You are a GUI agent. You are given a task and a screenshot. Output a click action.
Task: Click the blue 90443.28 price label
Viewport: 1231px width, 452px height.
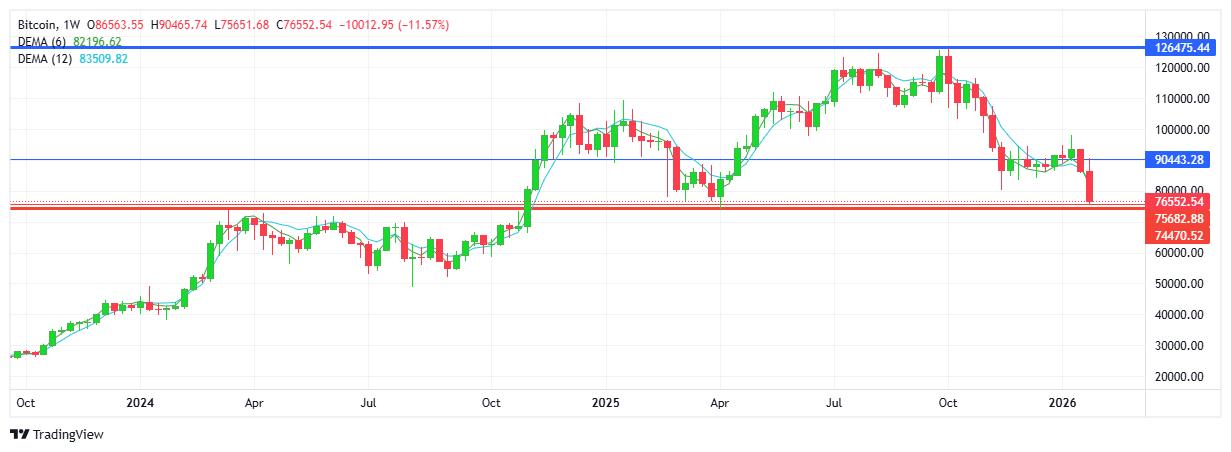click(x=1181, y=160)
